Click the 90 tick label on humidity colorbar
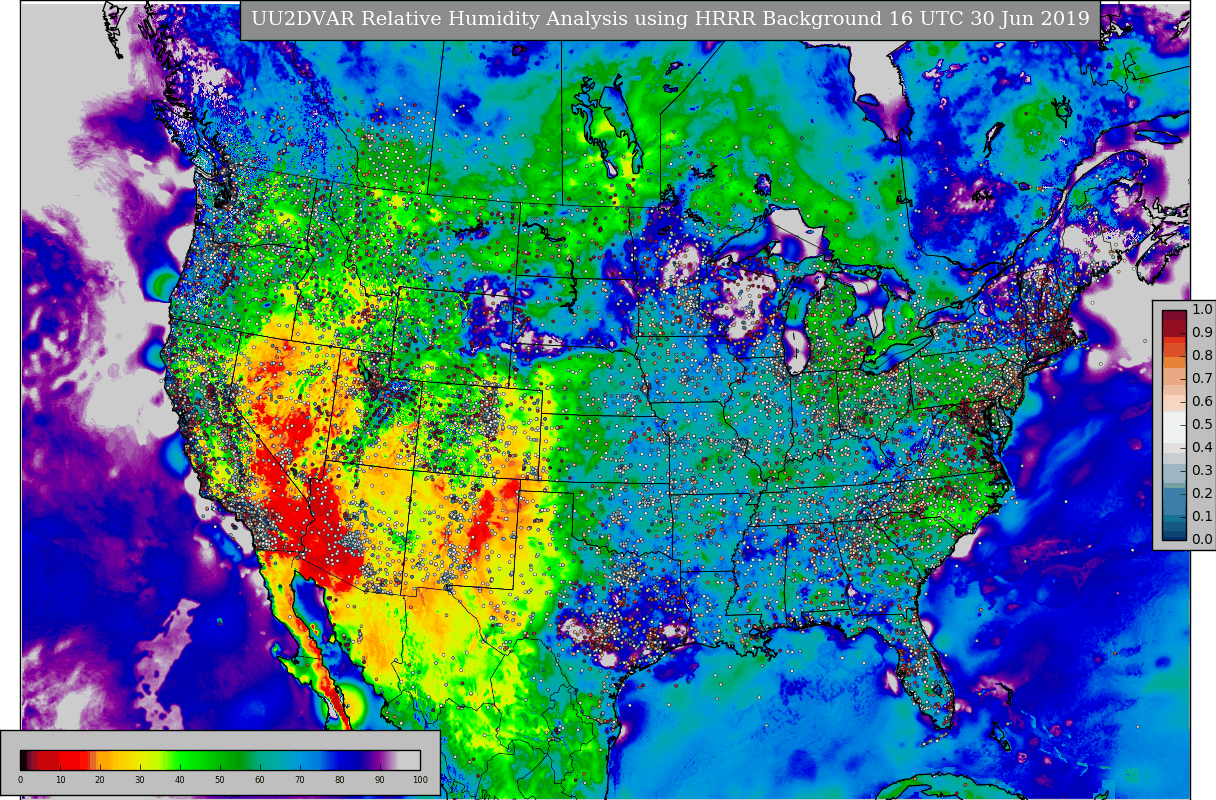Screen dimensions: 1216x800 click(380, 780)
